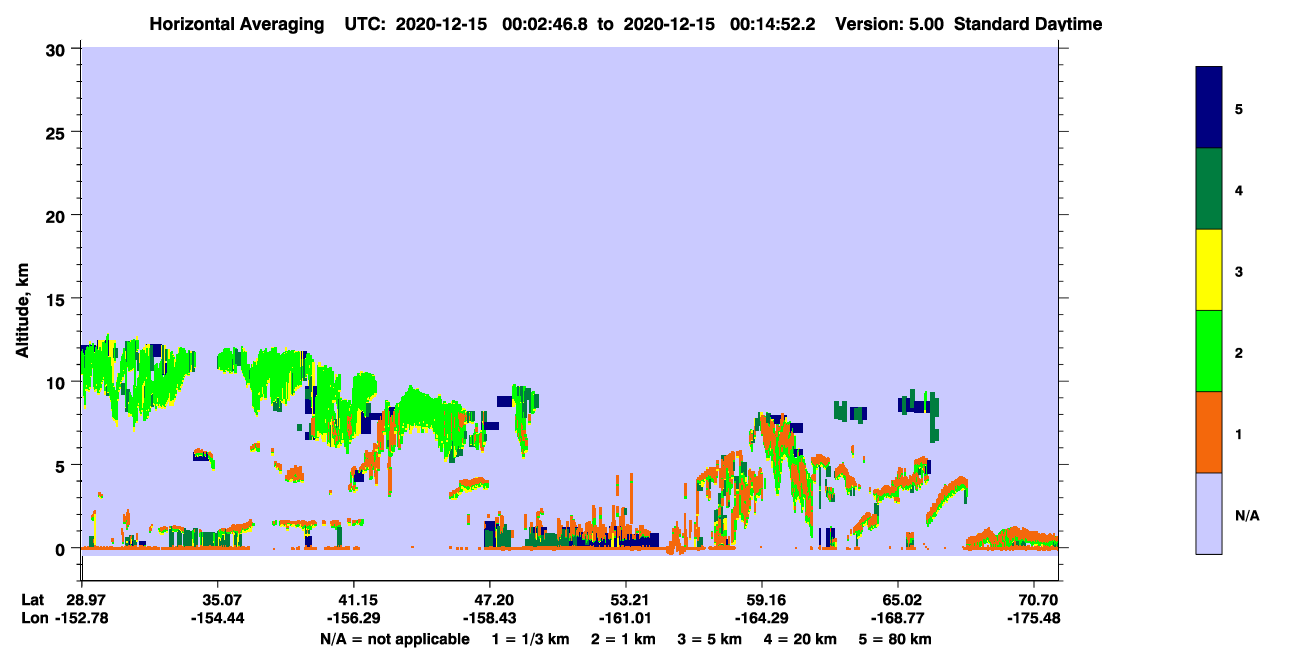Click the legend entry '5 = 80 km'
The width and height of the screenshot is (1300, 667).
coord(896,639)
